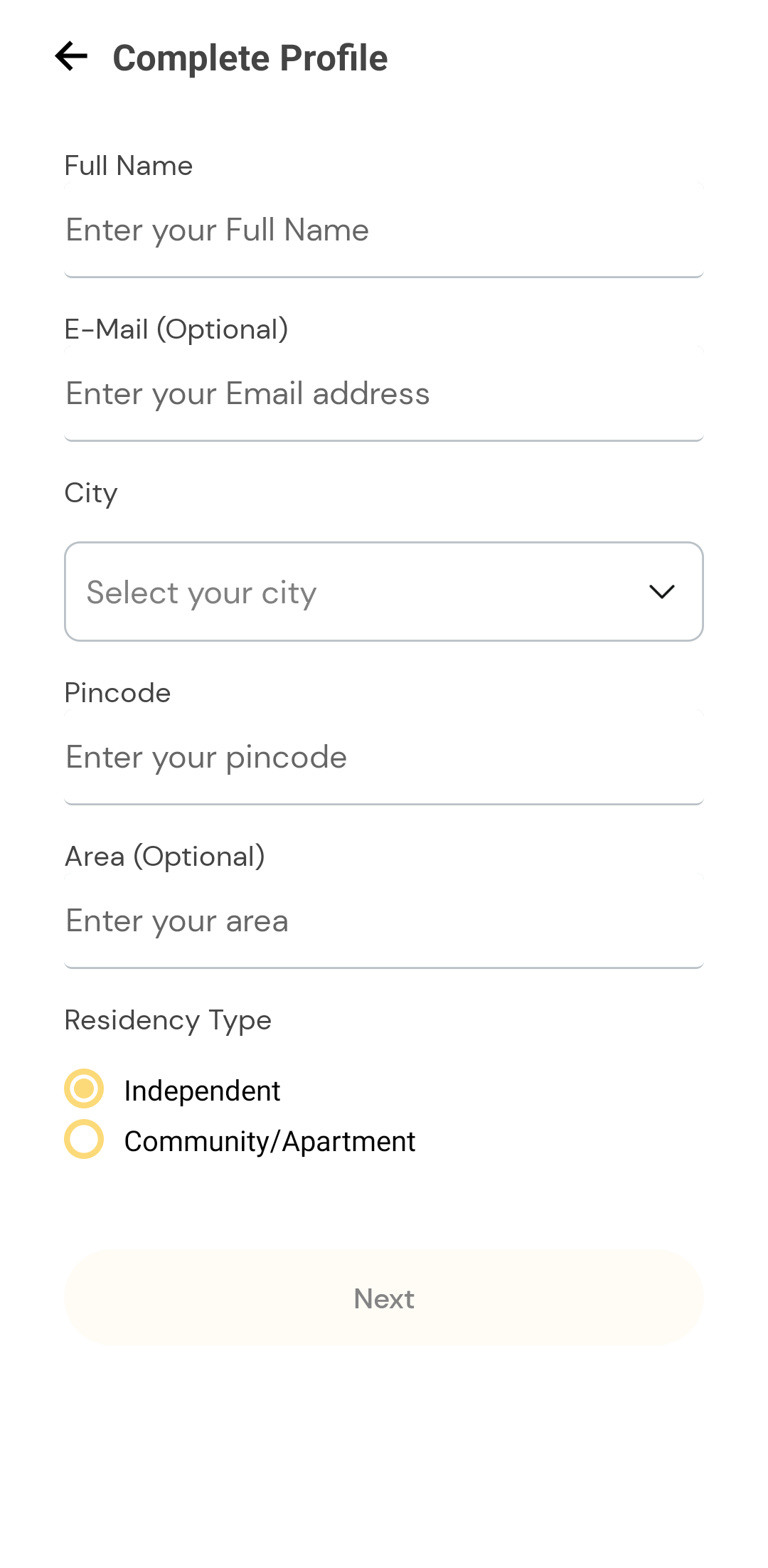This screenshot has width=768, height=1568.
Task: Tap the "Enter your pincode" field
Action: click(x=384, y=758)
